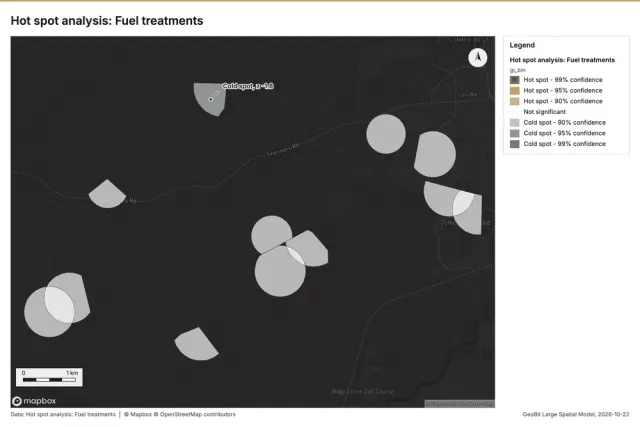Screen dimensions: 640x427
Task: Click the Cold spot - 99% confidence swatch
Action: point(515,144)
